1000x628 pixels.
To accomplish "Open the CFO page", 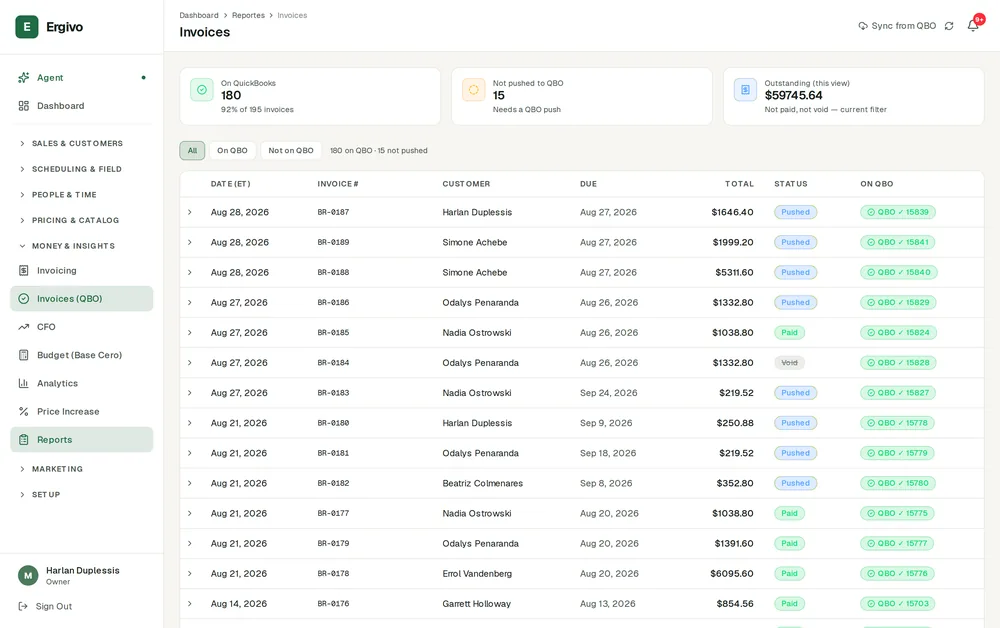I will 82,327.
